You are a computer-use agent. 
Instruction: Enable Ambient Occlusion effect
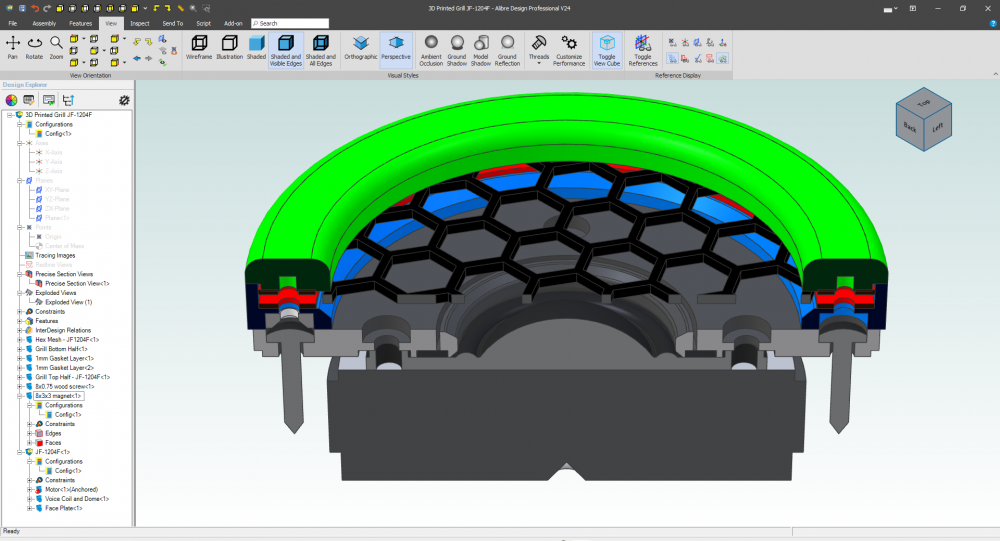click(431, 48)
